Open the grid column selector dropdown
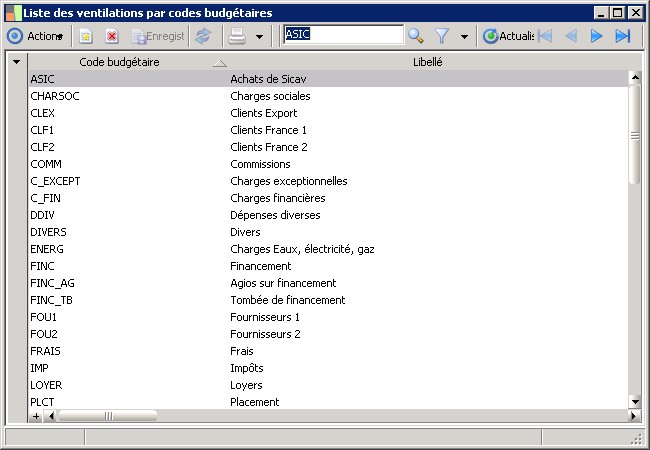This screenshot has width=650, height=450. click(15, 62)
